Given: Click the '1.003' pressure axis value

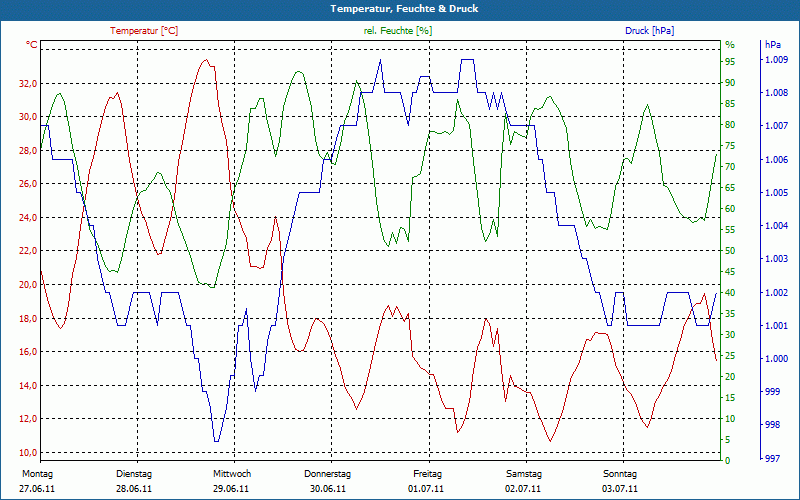Looking at the screenshot, I should pos(778,259).
